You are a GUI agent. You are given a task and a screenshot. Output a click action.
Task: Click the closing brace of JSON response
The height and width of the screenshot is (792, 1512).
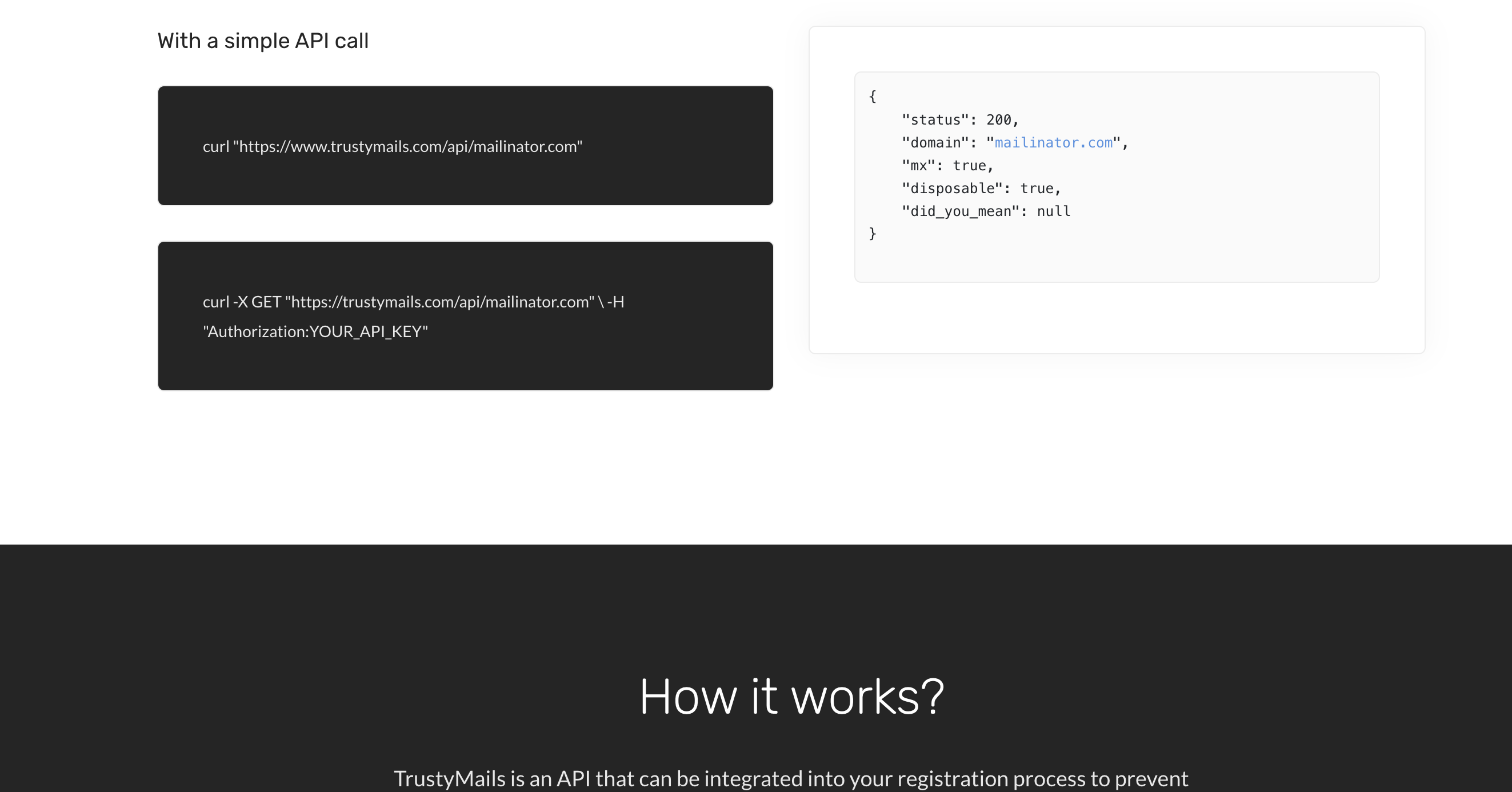tap(872, 234)
